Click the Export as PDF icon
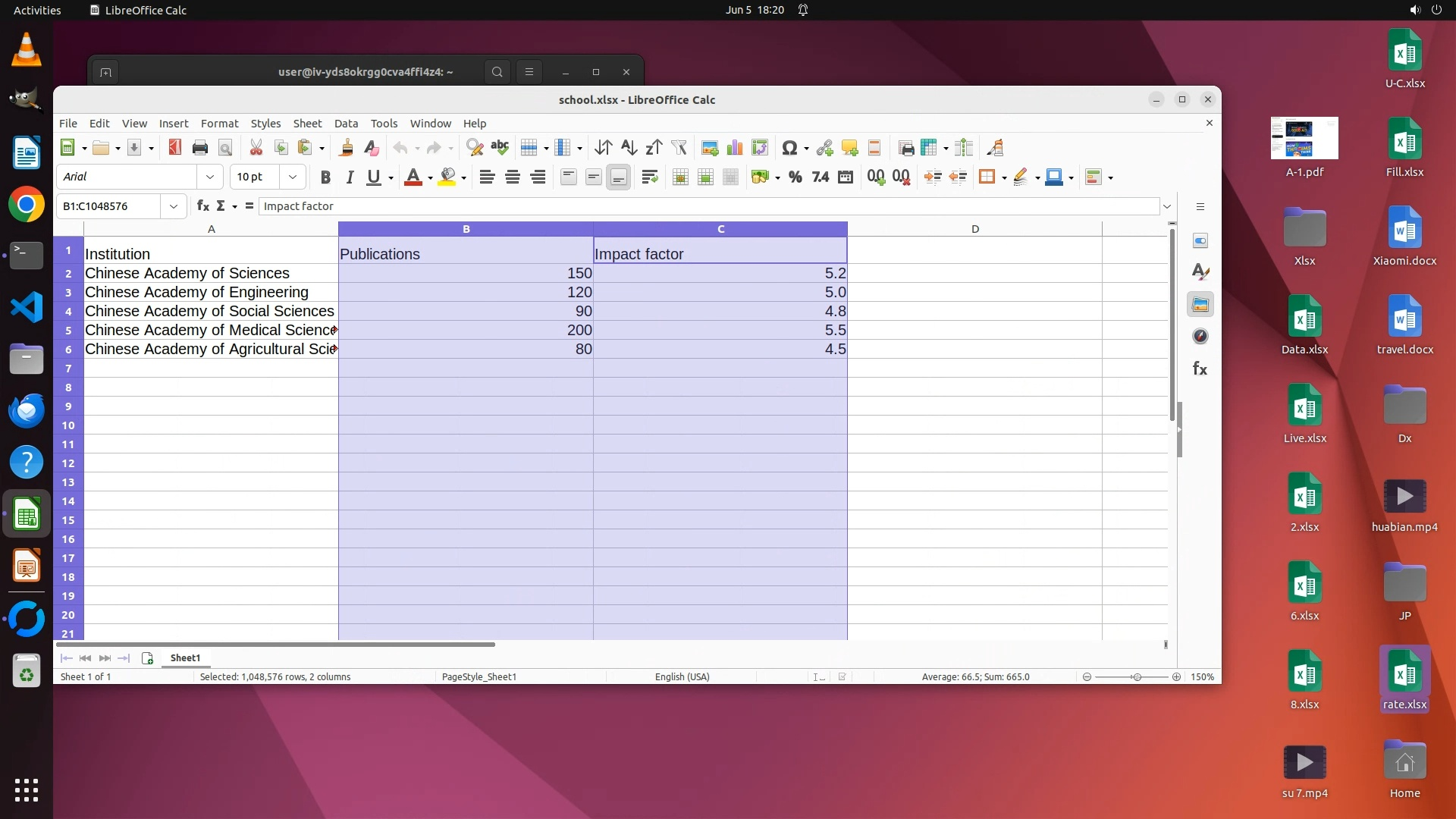 175,148
